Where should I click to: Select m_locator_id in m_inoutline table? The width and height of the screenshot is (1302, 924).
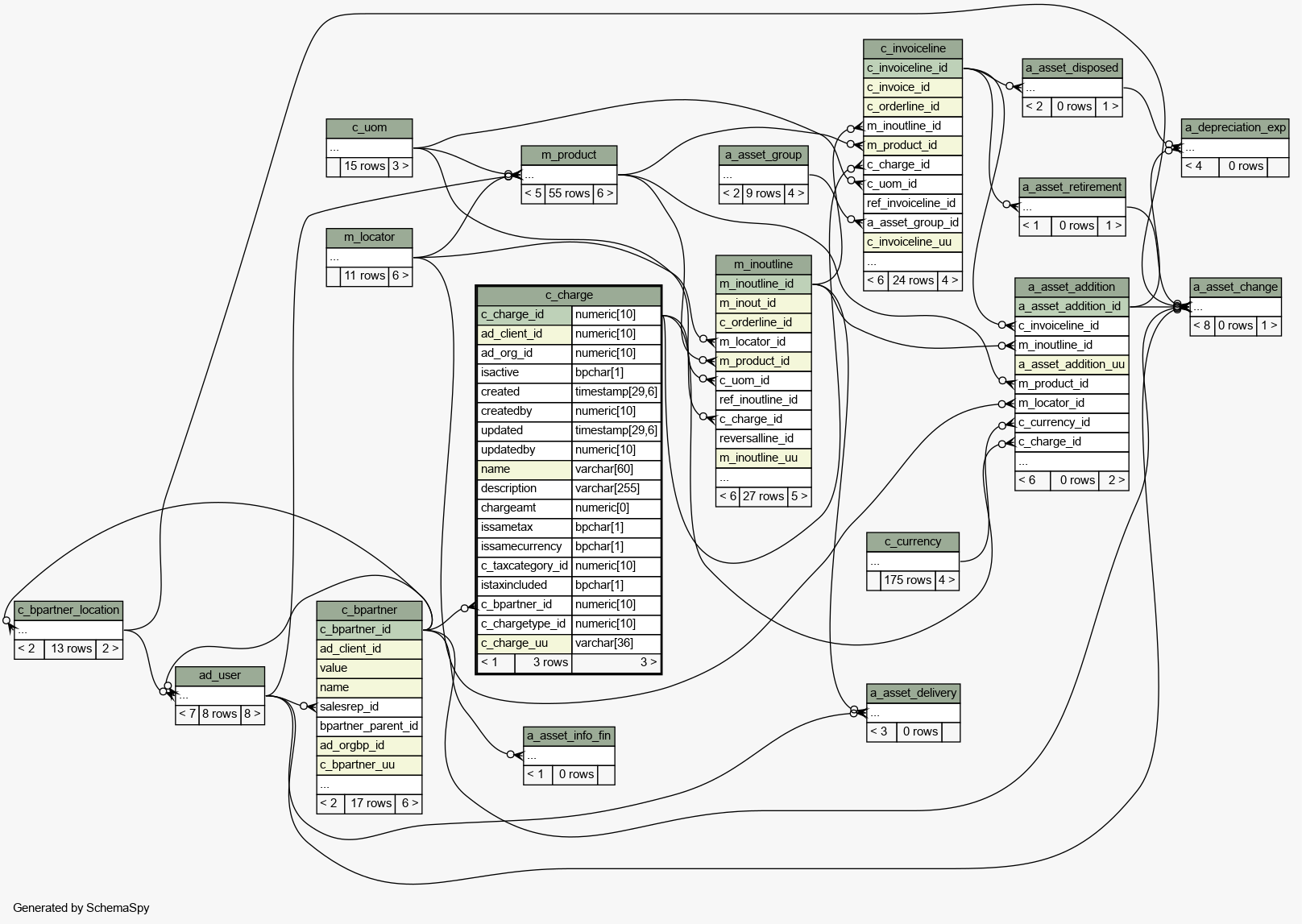(x=763, y=342)
